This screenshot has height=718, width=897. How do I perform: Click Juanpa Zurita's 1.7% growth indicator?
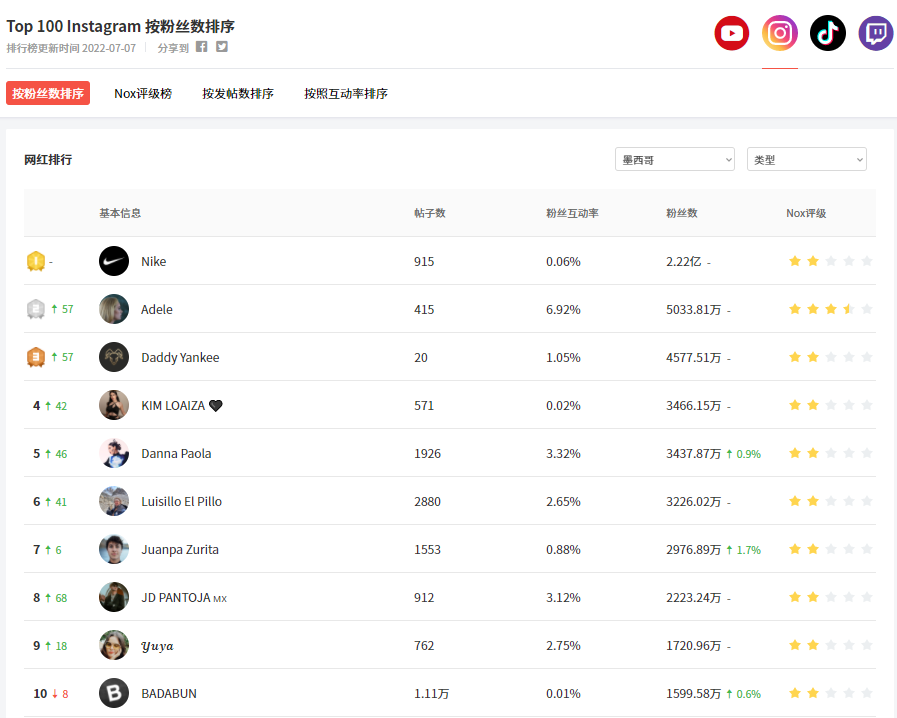click(x=744, y=550)
